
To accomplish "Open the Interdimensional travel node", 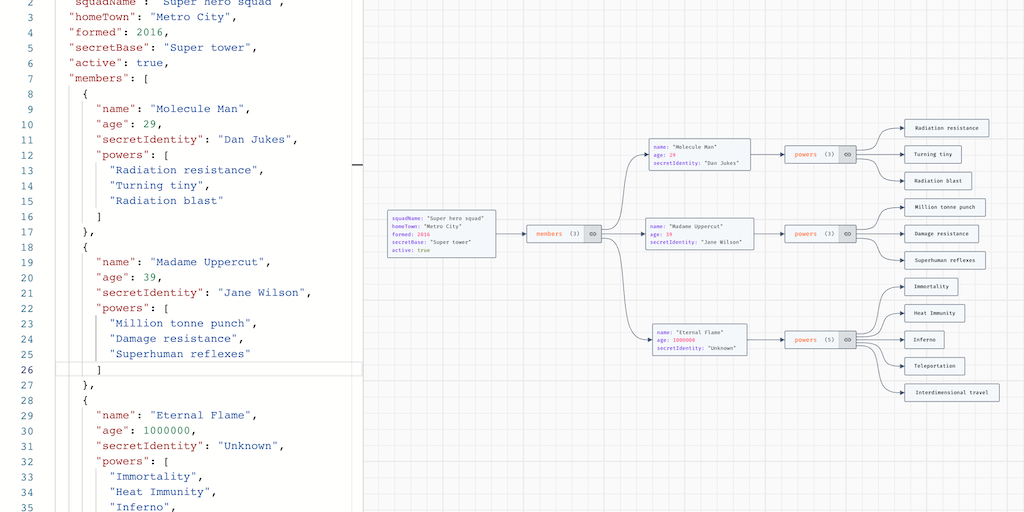I will coord(951,393).
